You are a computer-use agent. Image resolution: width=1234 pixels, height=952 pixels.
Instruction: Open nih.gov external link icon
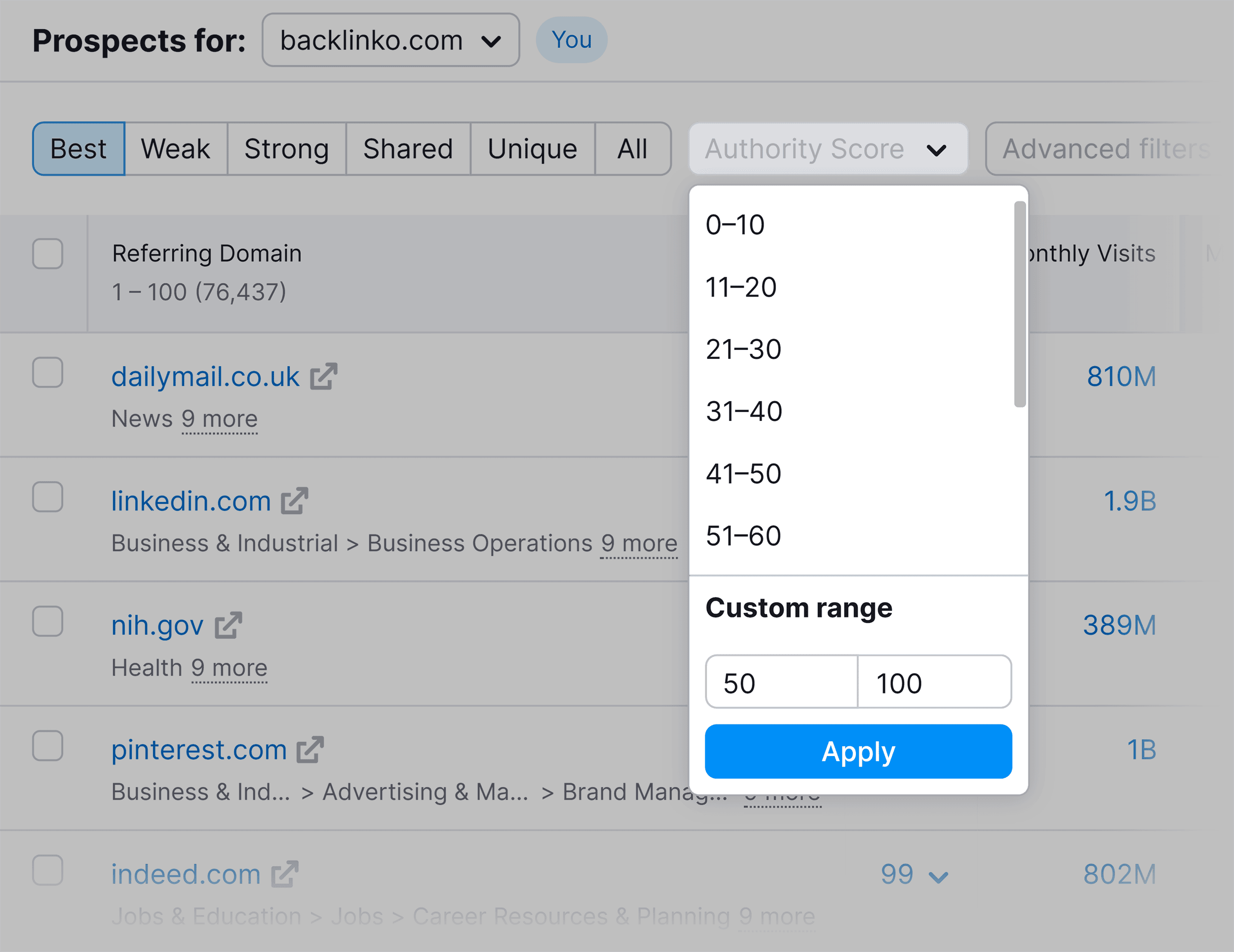[228, 625]
